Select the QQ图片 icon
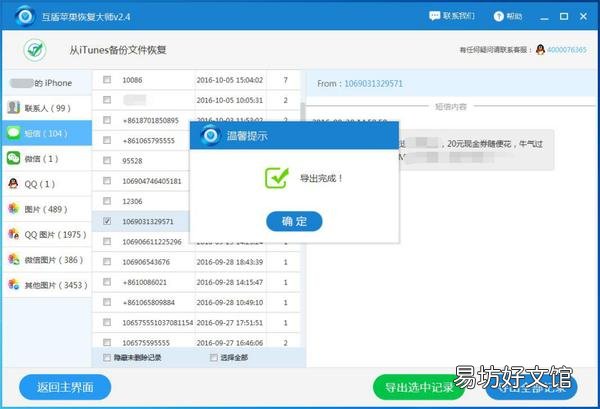This screenshot has width=600, height=409. coord(13,234)
